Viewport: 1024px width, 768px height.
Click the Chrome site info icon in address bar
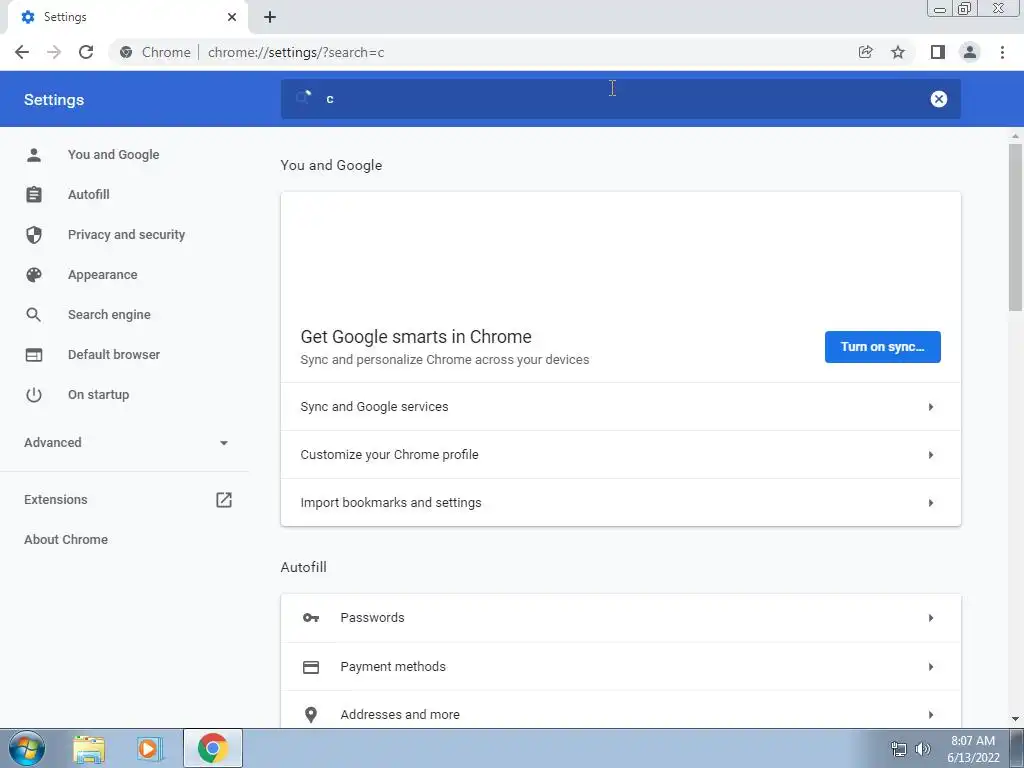[126, 52]
